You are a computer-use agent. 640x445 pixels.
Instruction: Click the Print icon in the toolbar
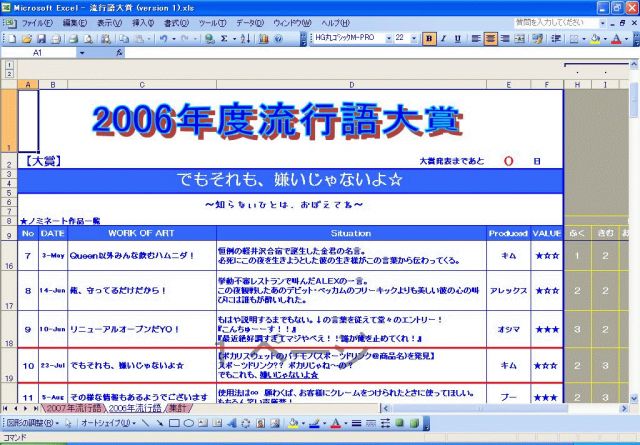pos(72,38)
